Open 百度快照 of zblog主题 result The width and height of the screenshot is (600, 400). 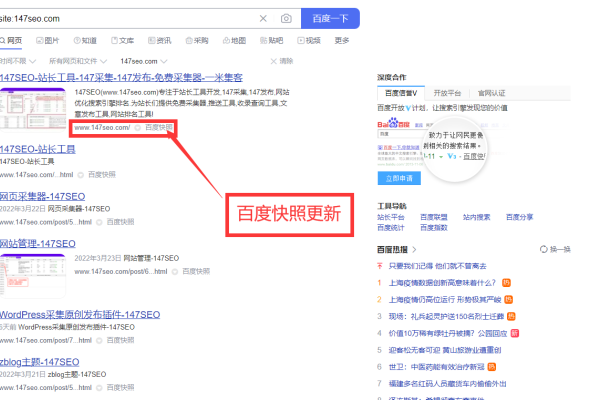pos(120,387)
